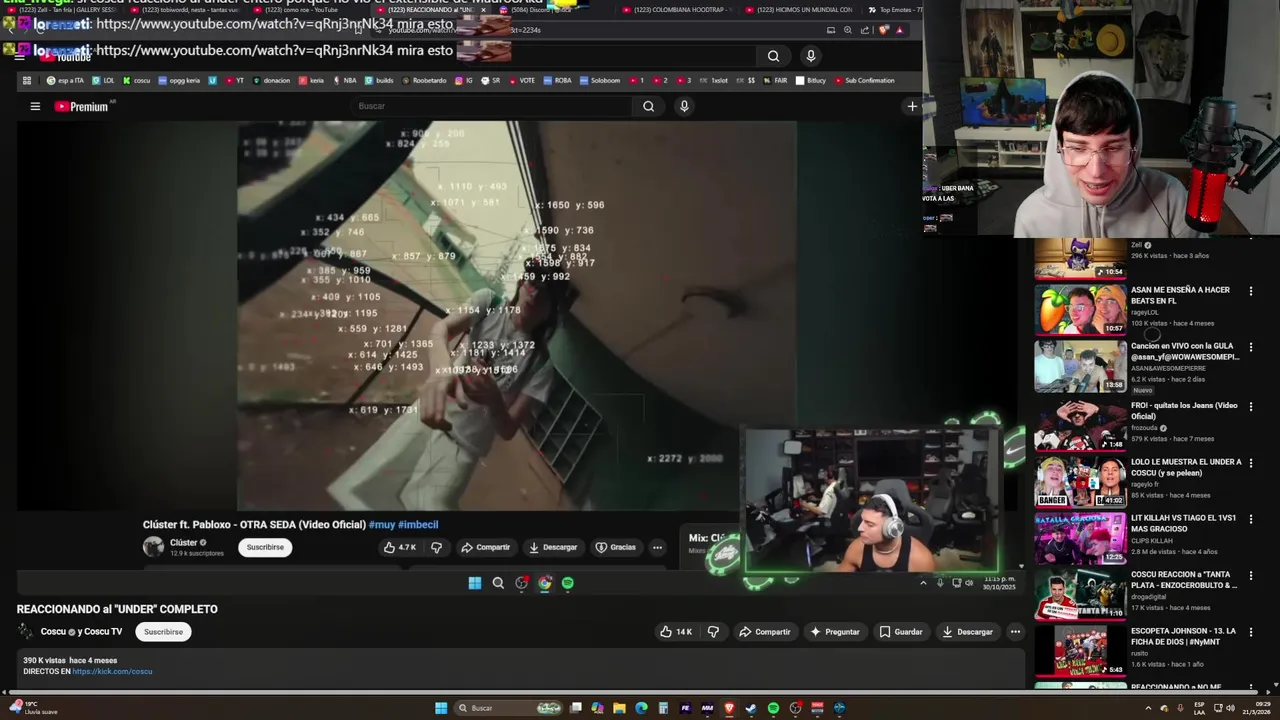Open the Clúster channel avatar
The image size is (1280, 720).
[153, 546]
